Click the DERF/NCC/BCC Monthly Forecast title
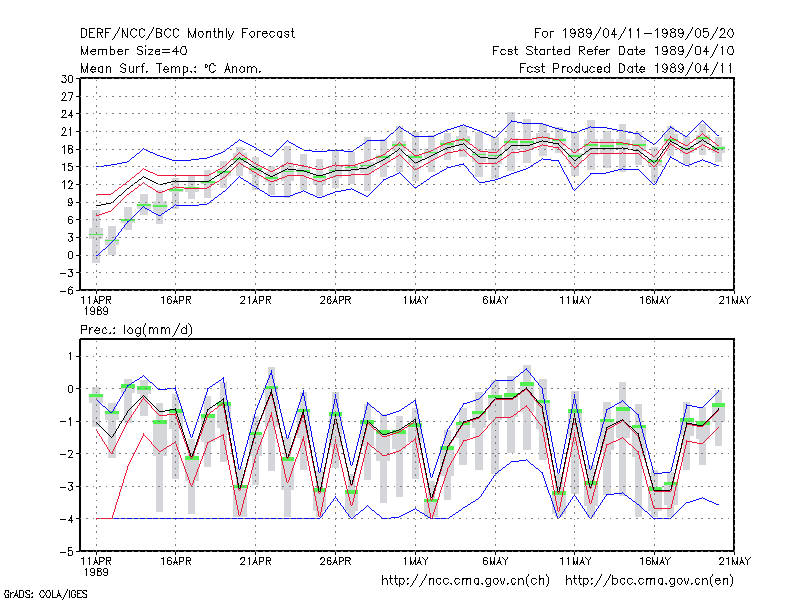Image resolution: width=800 pixels, height=600 pixels. click(187, 34)
